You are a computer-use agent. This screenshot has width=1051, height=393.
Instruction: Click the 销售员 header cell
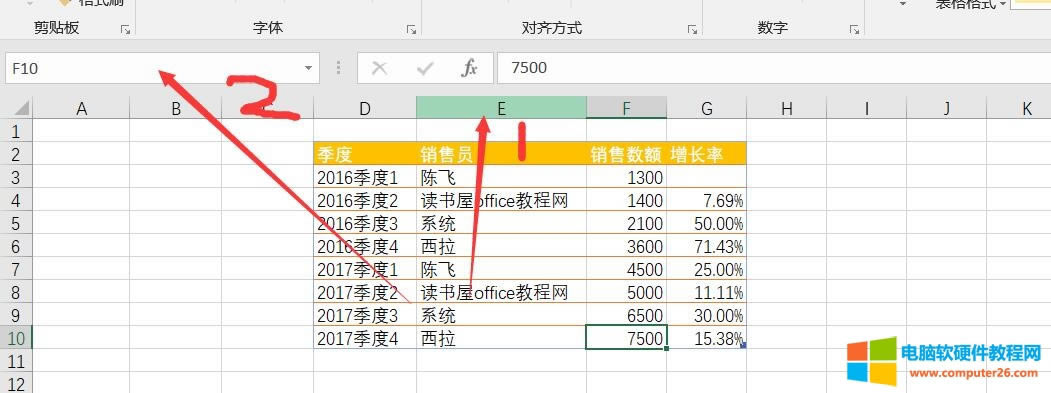(x=501, y=154)
